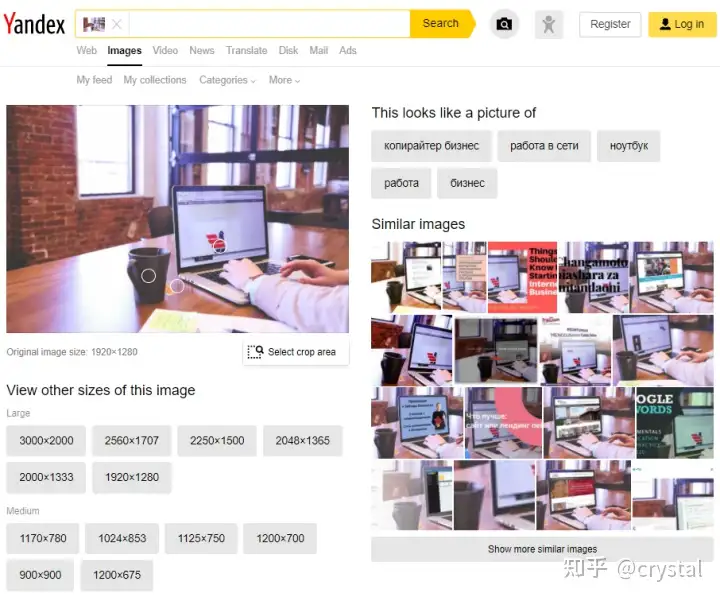Click the yellow Search button
720x601 pixels.
(442, 23)
